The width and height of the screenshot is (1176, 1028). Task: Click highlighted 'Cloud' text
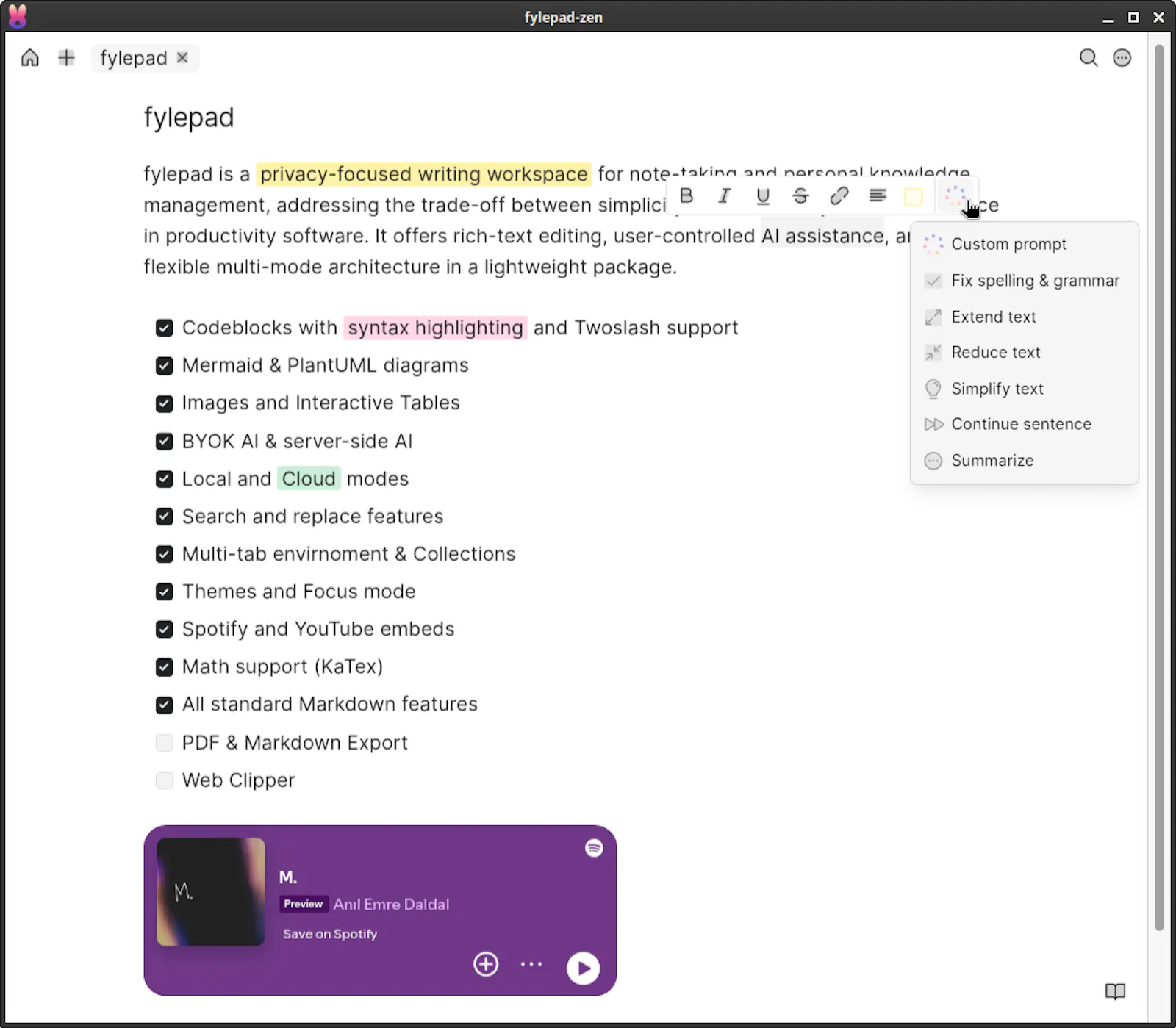coord(309,479)
